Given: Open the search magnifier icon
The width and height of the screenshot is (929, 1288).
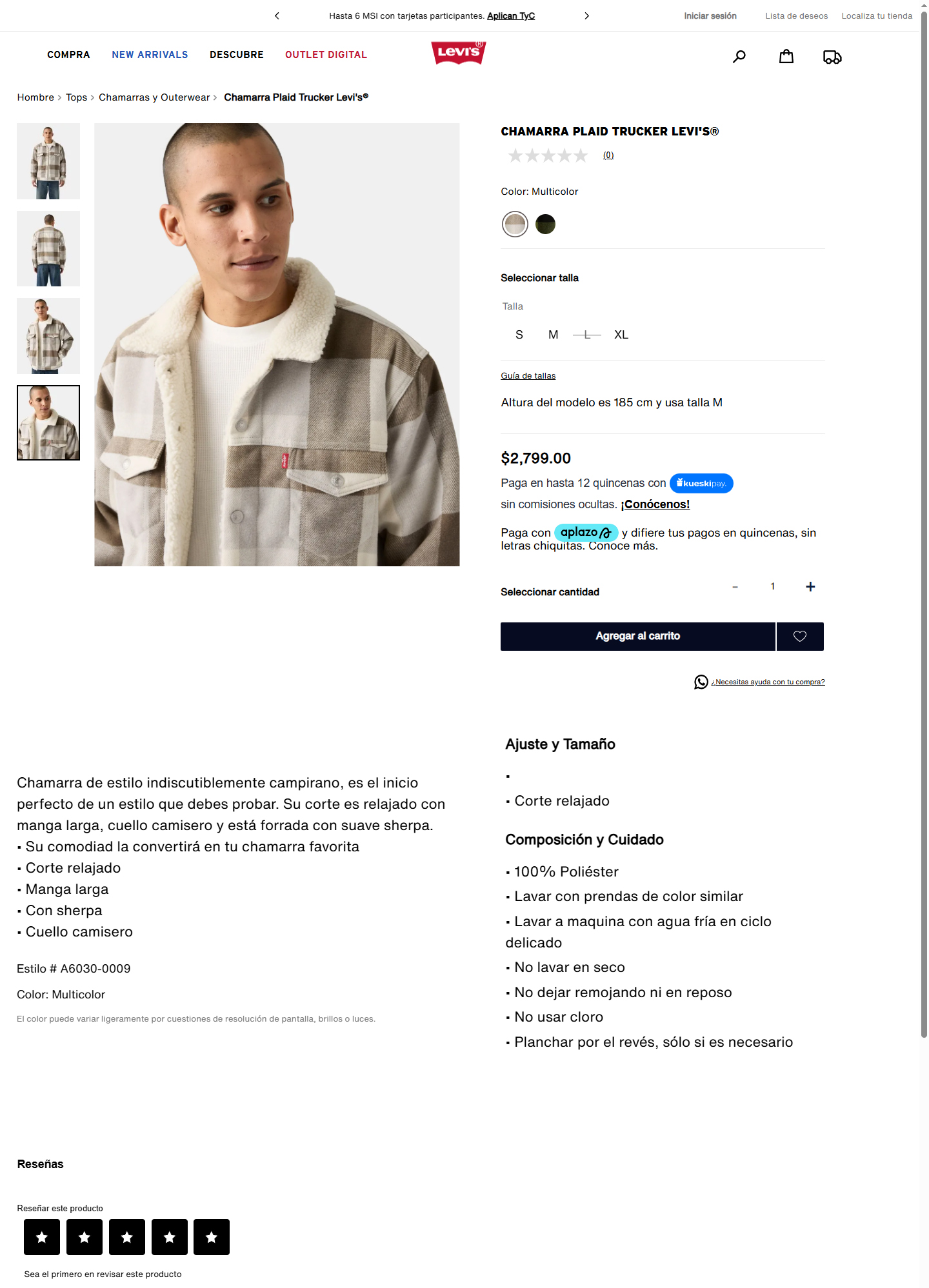Looking at the screenshot, I should coord(739,57).
